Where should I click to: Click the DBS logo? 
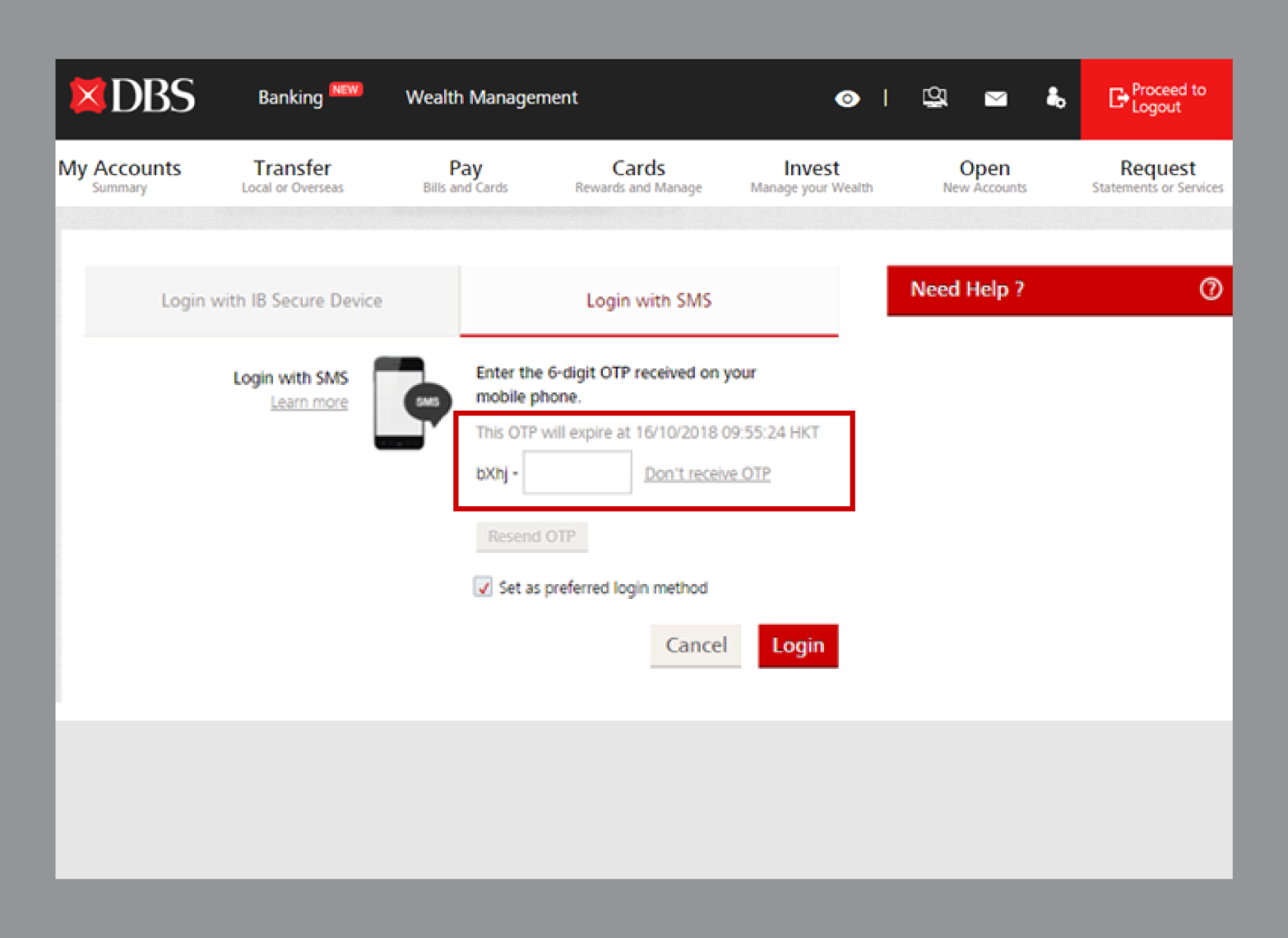click(x=133, y=96)
